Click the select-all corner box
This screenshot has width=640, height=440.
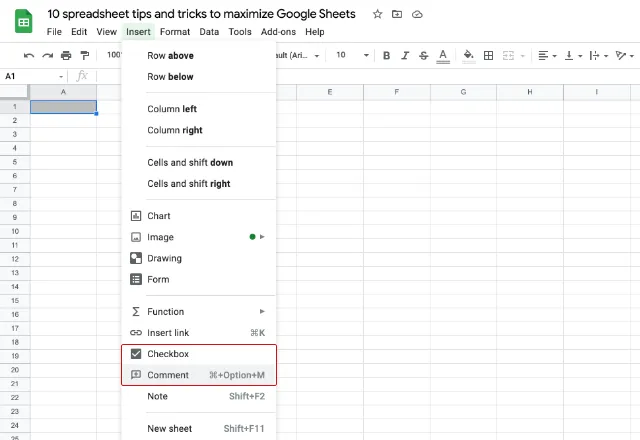click(15, 92)
